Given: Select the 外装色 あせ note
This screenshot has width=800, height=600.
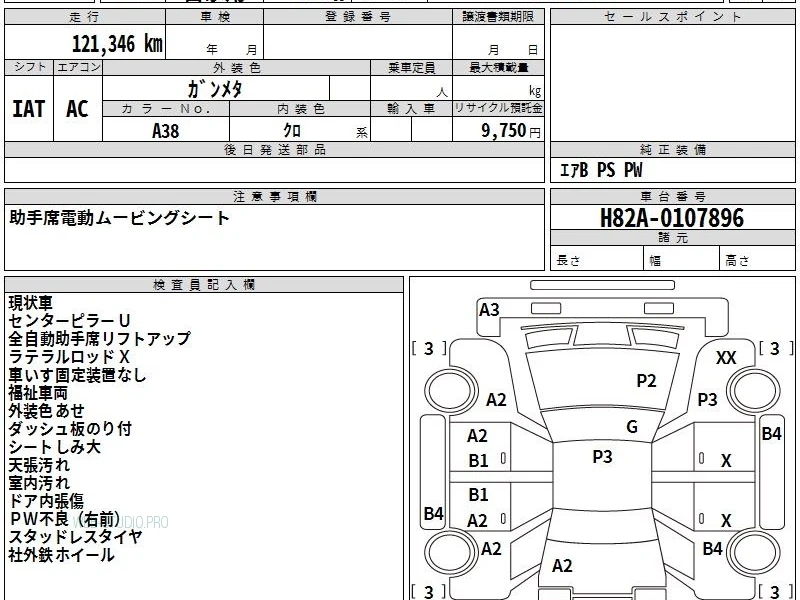Looking at the screenshot, I should coord(46,411).
